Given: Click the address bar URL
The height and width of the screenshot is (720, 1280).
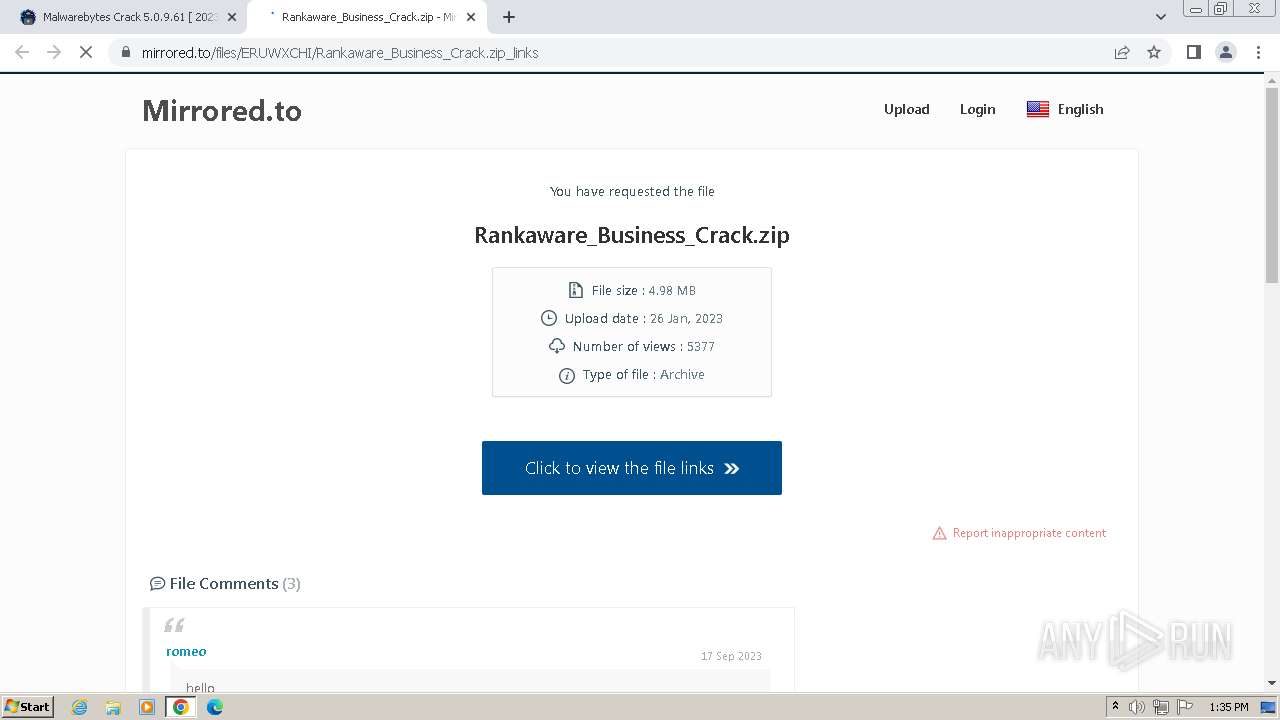Looking at the screenshot, I should [340, 53].
